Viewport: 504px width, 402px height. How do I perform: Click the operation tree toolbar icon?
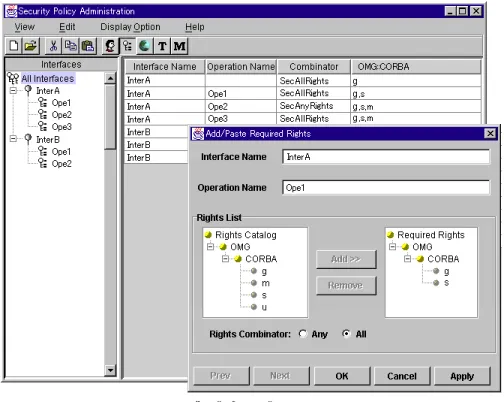[127, 46]
